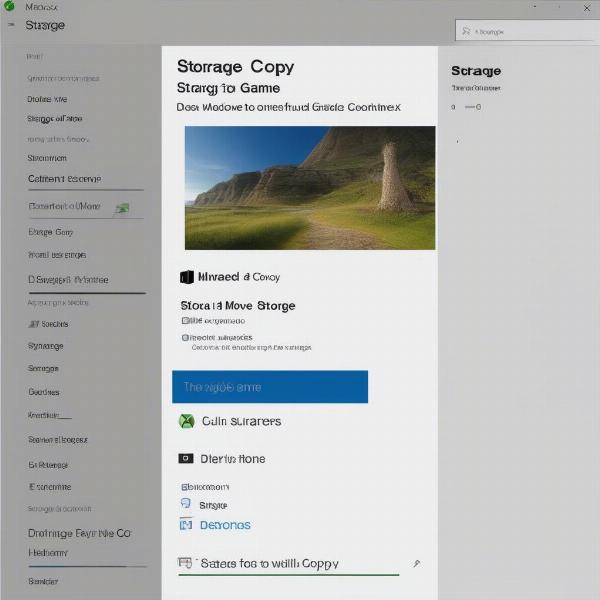Viewport: 600px width, 600px height.
Task: Click the small icon before Soecbis in sidebar
Action: pyautogui.click(x=34, y=324)
